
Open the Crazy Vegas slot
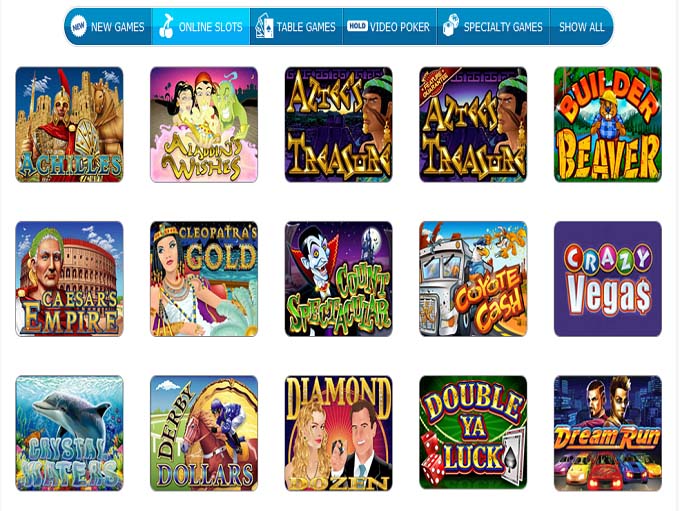(x=608, y=279)
